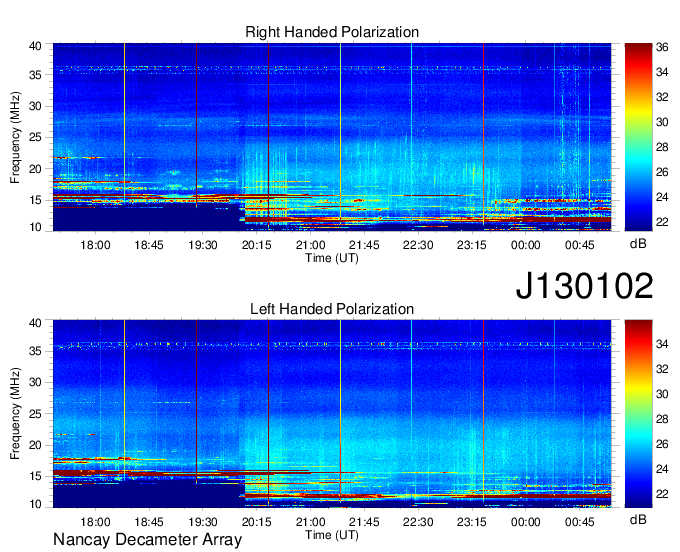Click the dB unit label below the right-handed color bar
680x552 pixels.
tap(638, 244)
